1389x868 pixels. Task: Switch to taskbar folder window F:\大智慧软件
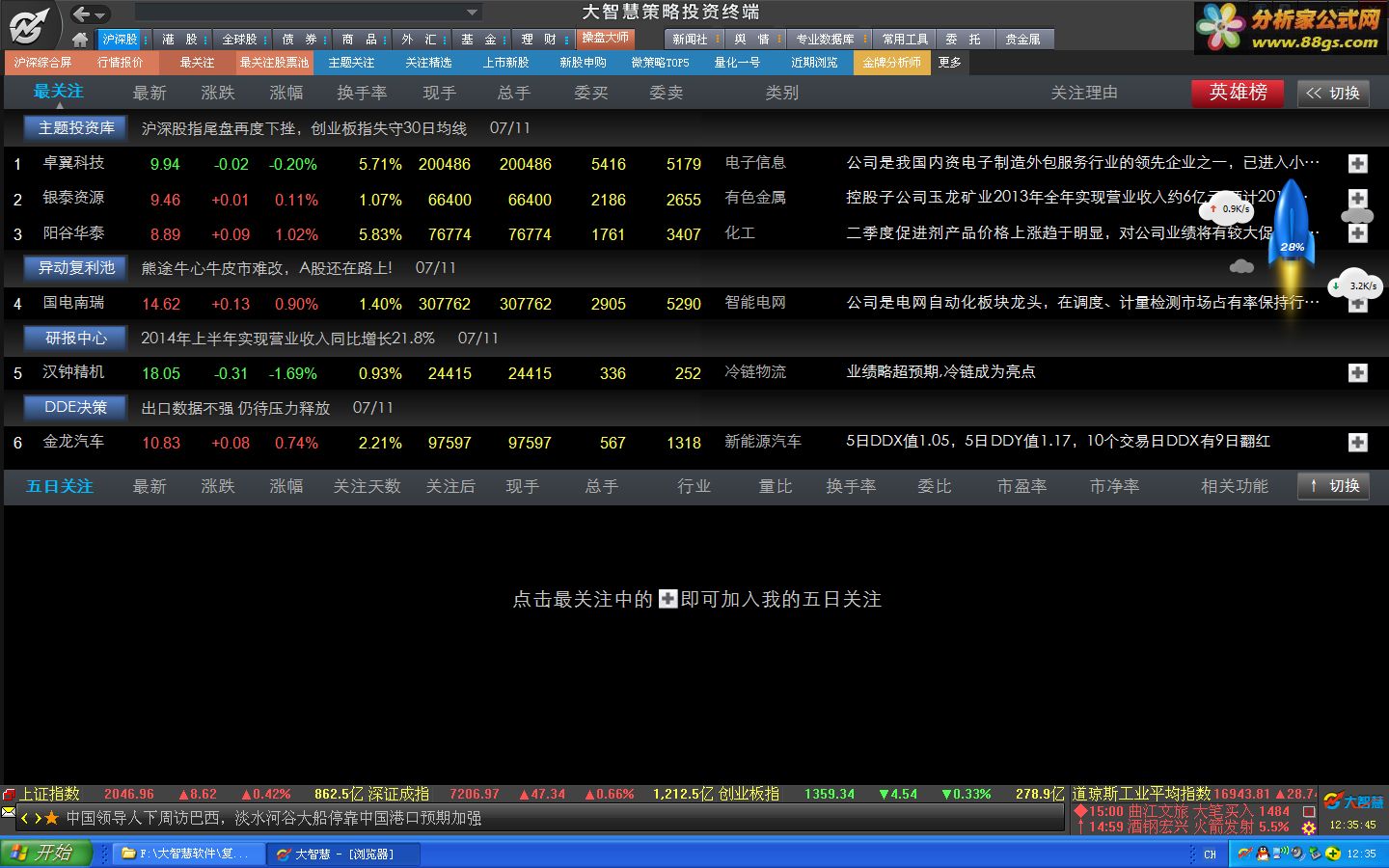click(187, 854)
